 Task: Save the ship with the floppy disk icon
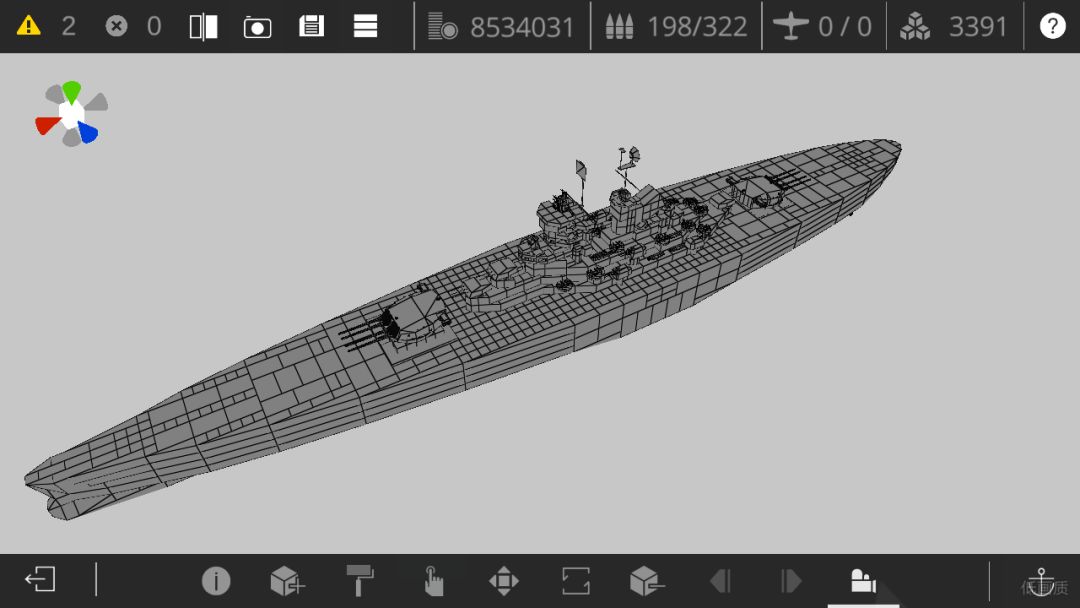click(311, 26)
